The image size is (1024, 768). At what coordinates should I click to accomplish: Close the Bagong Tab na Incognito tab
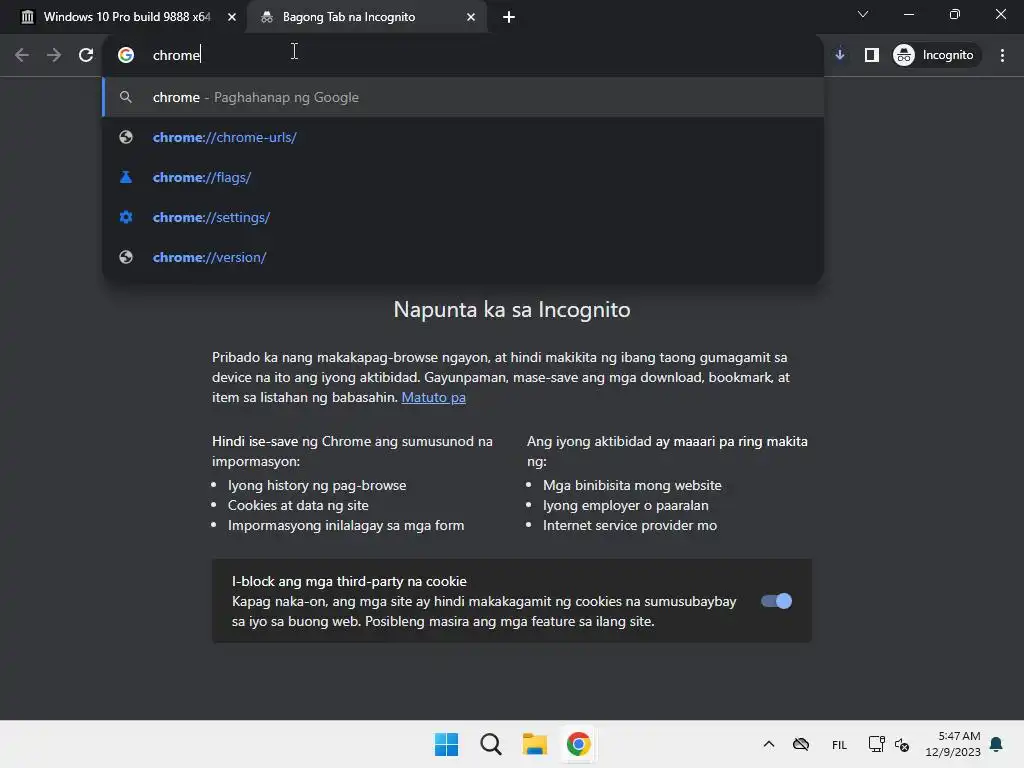[x=471, y=17]
